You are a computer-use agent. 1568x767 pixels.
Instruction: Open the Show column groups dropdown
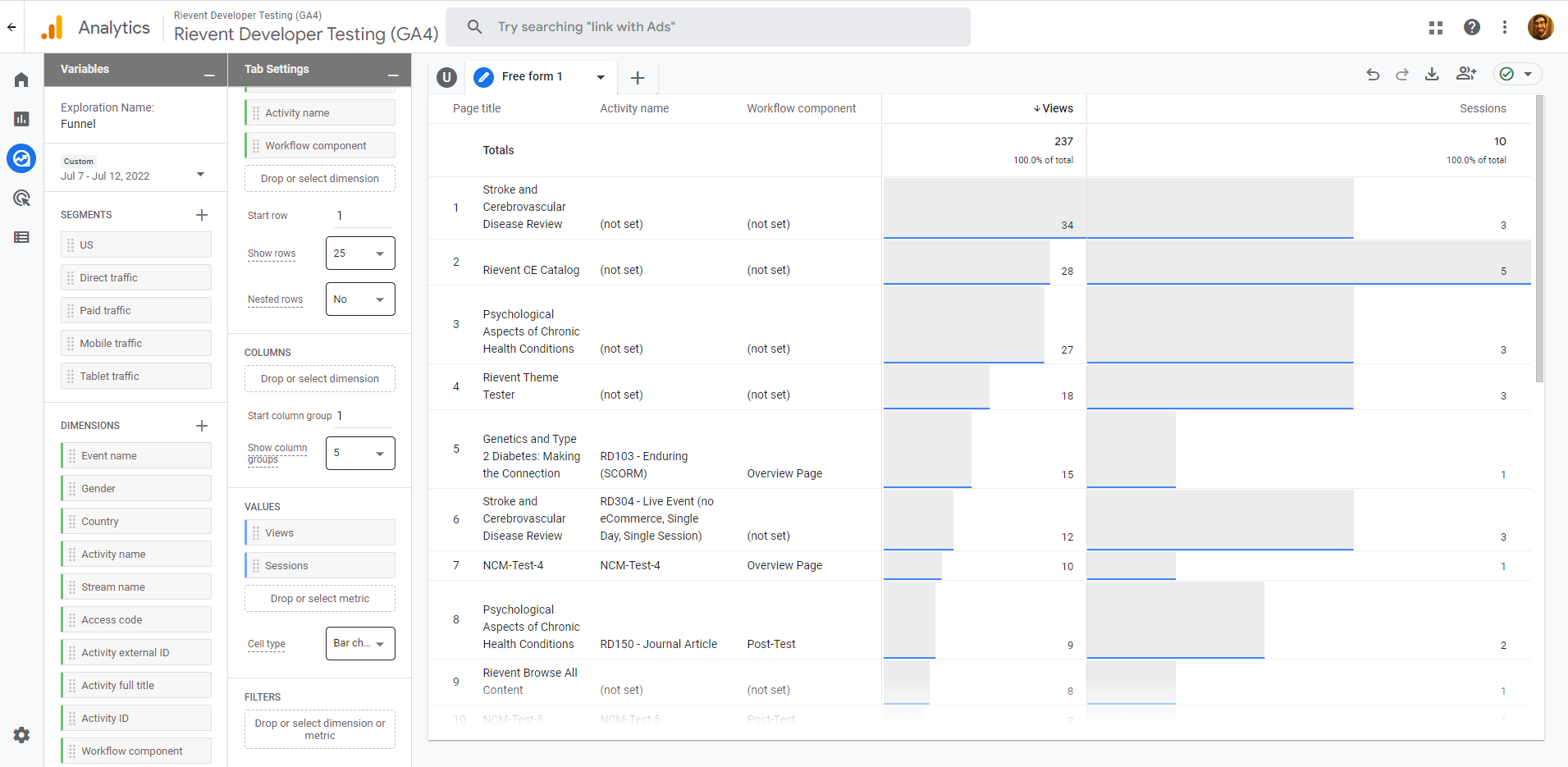(360, 453)
